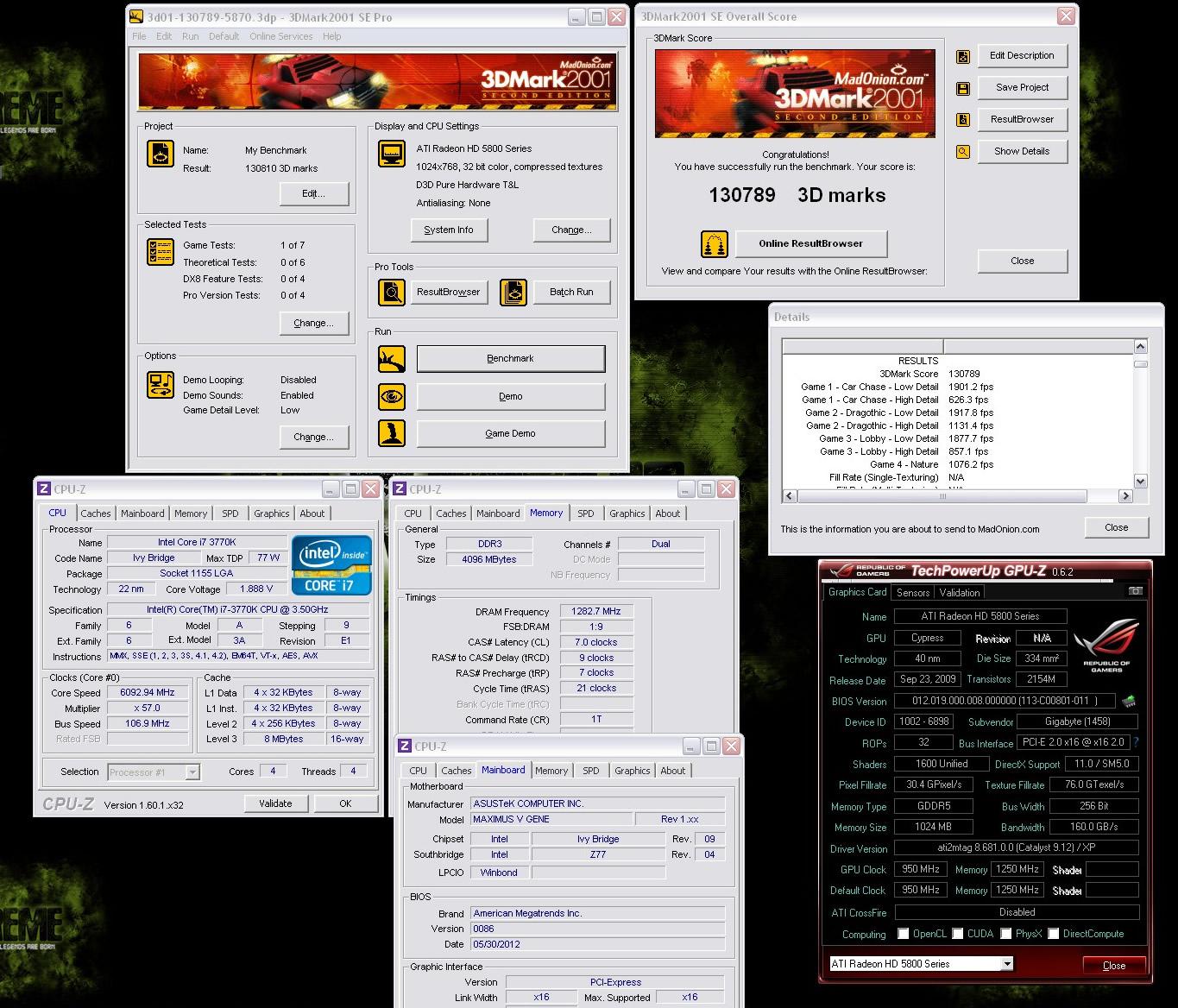1178x1008 pixels.
Task: Switch to Graphics tab in CPU-Z Mainboard window
Action: tap(633, 771)
